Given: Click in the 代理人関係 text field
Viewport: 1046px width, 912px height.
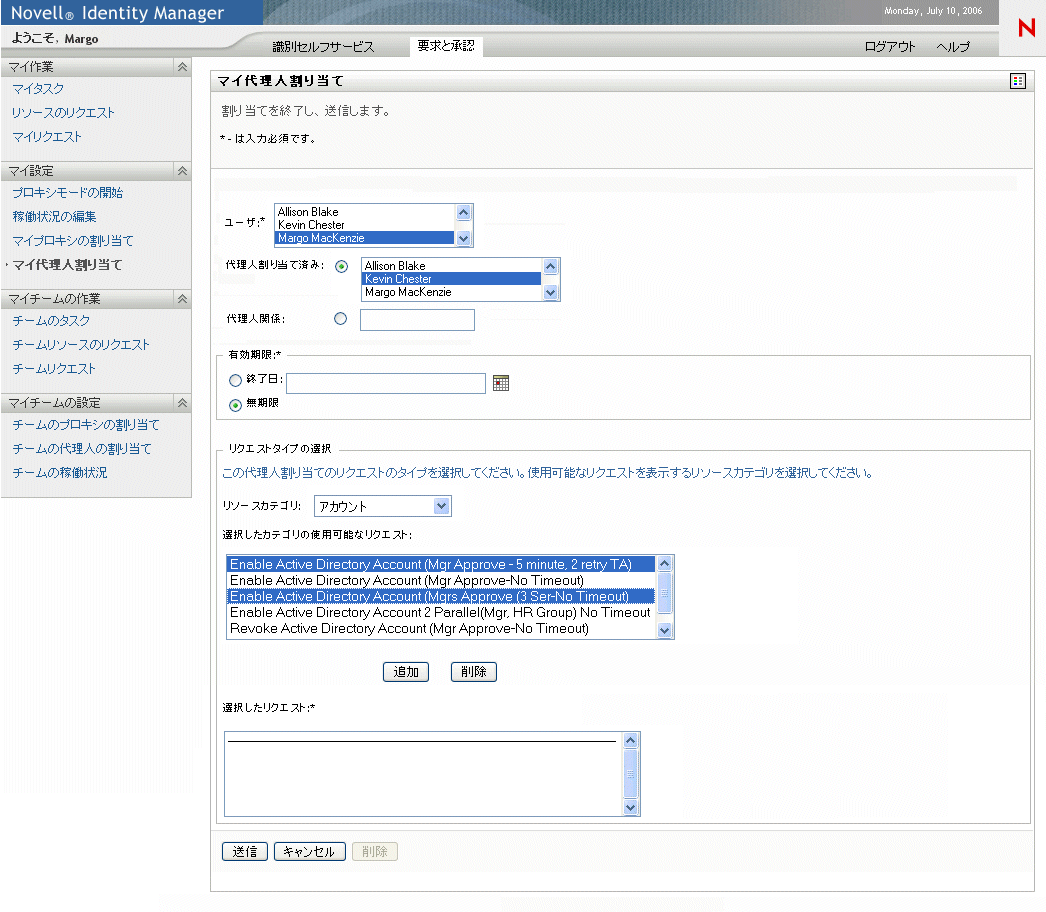Looking at the screenshot, I should 417,320.
